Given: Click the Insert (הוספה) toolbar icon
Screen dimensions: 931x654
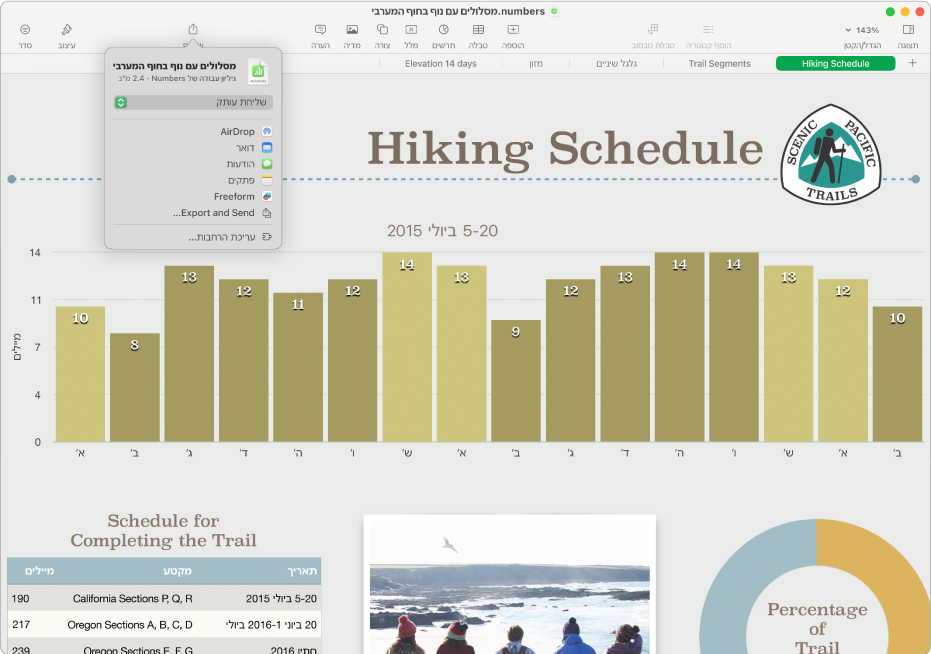Looking at the screenshot, I should click(513, 29).
